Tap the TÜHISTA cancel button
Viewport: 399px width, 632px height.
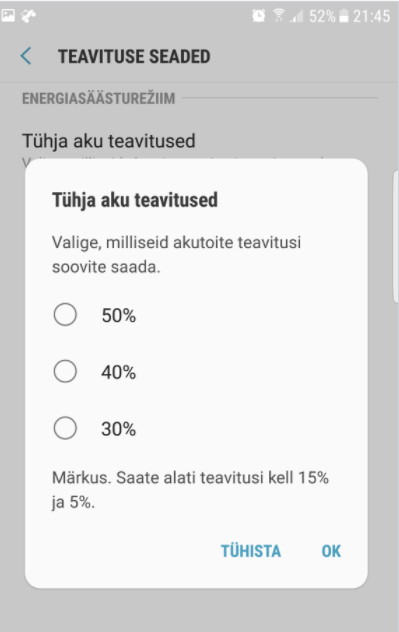tap(251, 551)
